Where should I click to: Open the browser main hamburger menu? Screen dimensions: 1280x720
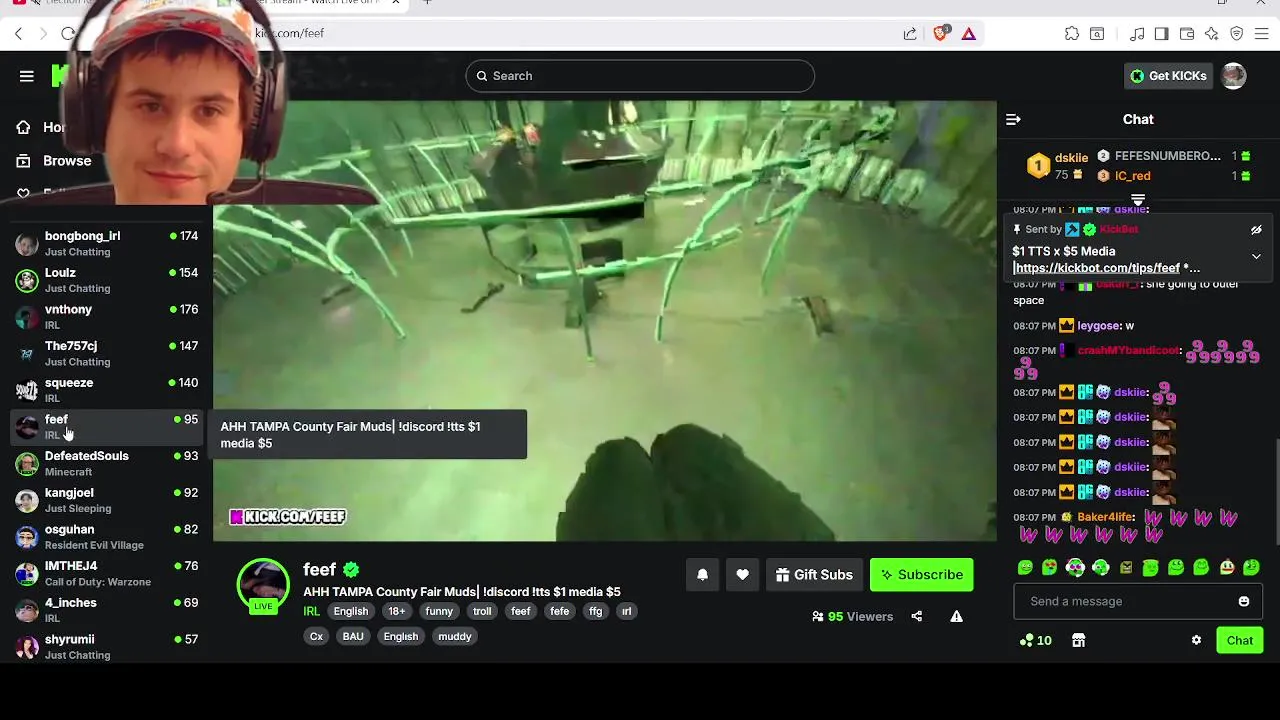(1262, 34)
